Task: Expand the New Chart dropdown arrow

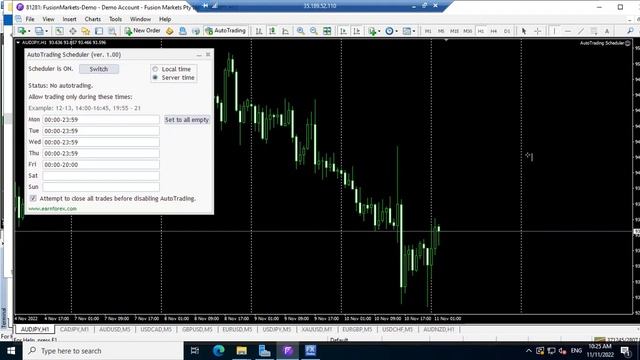Action: click(x=29, y=31)
